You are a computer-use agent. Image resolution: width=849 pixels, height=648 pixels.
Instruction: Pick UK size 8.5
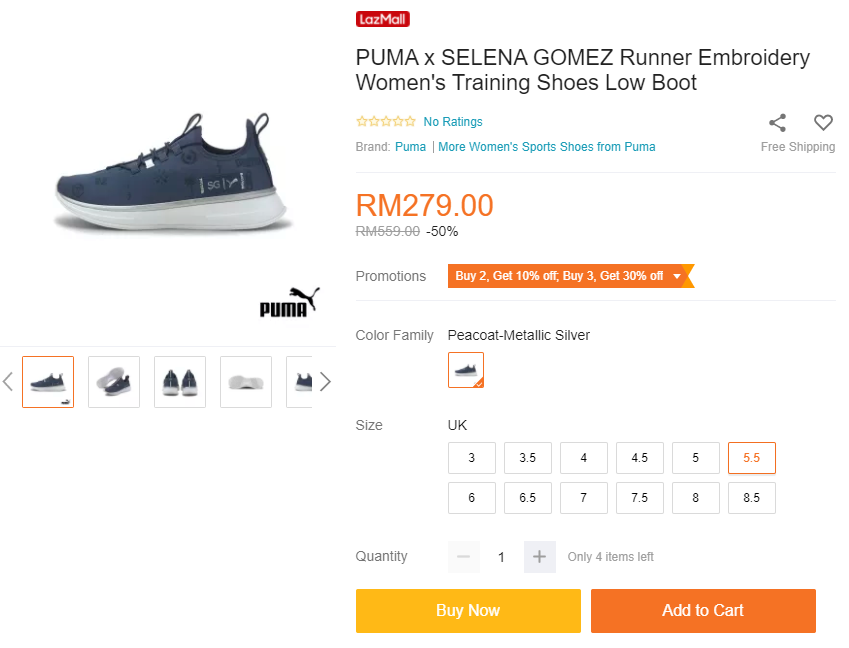click(751, 498)
